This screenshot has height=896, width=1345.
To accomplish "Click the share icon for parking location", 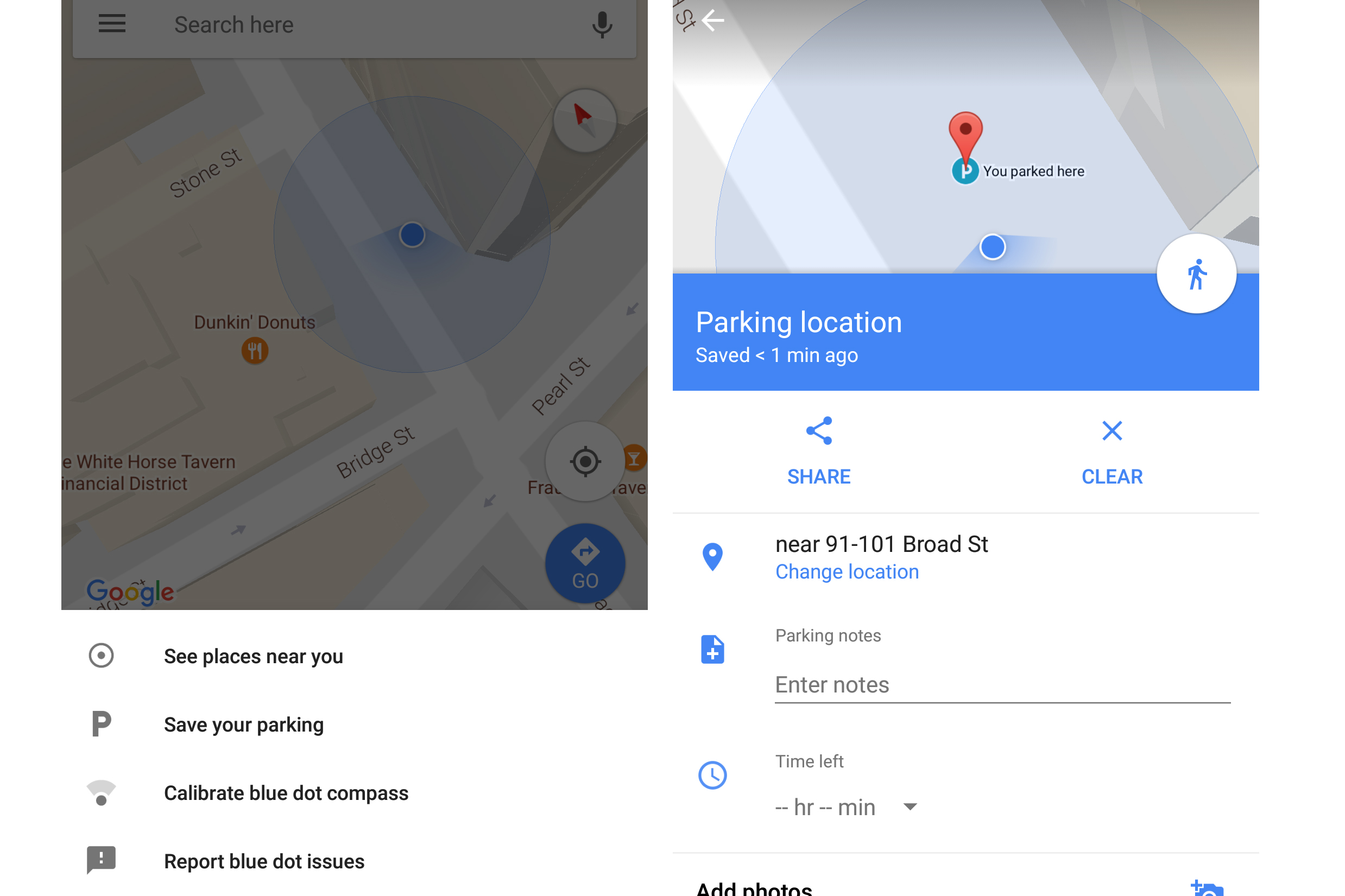I will click(x=819, y=430).
